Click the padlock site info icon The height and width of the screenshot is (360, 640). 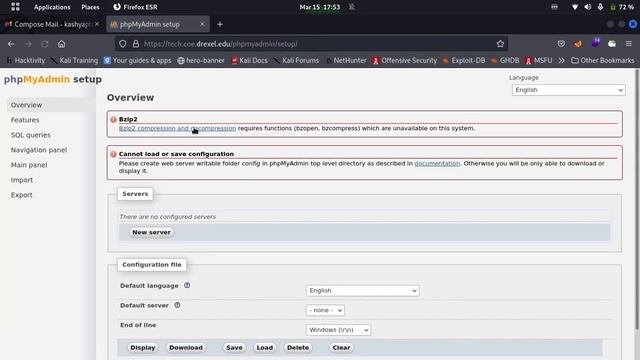pyautogui.click(x=136, y=44)
